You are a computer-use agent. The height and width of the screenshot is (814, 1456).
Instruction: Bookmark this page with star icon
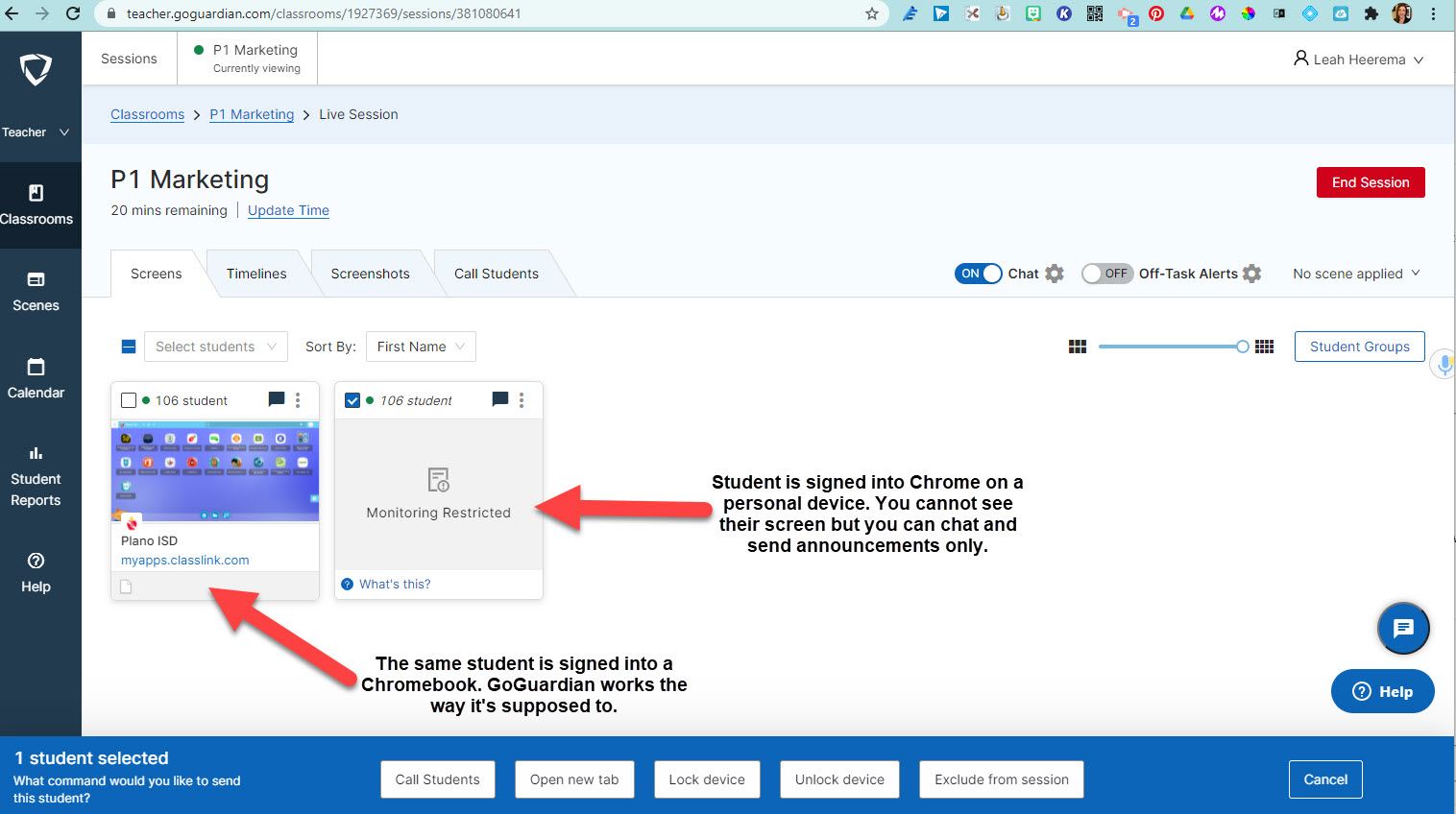pos(872,13)
